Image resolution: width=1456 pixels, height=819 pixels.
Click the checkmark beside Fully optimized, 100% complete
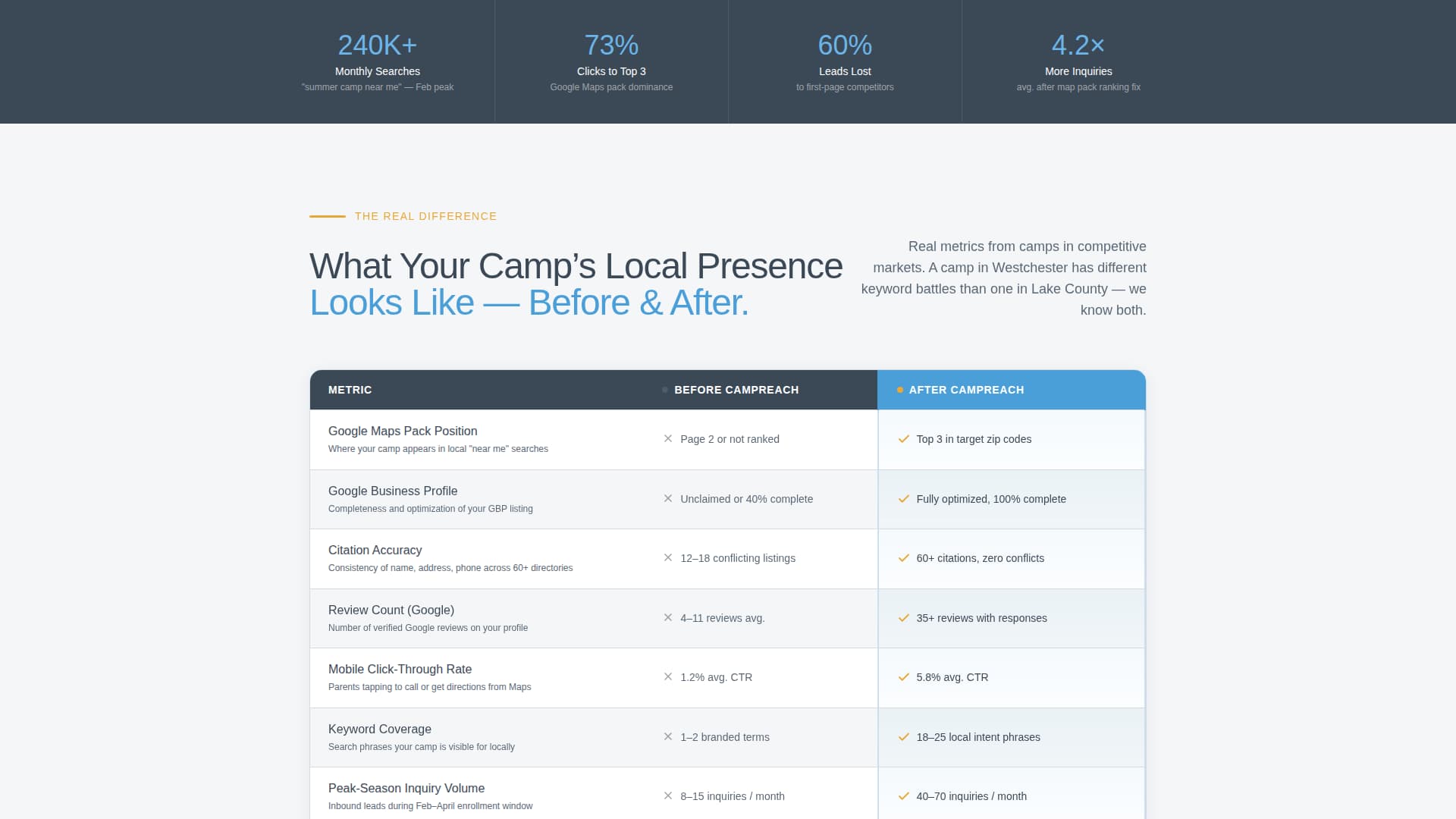tap(903, 499)
